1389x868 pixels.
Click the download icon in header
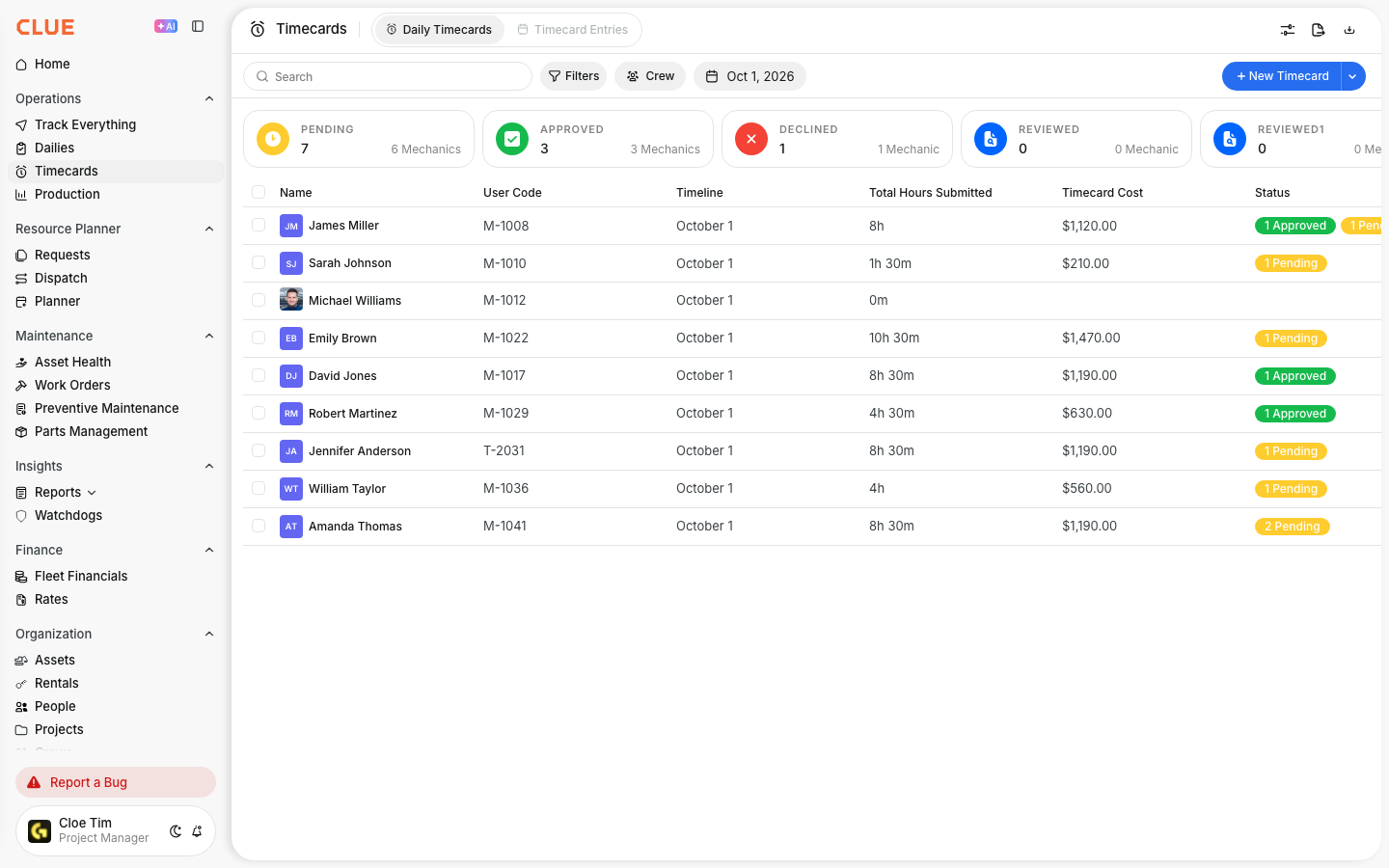point(1349,30)
